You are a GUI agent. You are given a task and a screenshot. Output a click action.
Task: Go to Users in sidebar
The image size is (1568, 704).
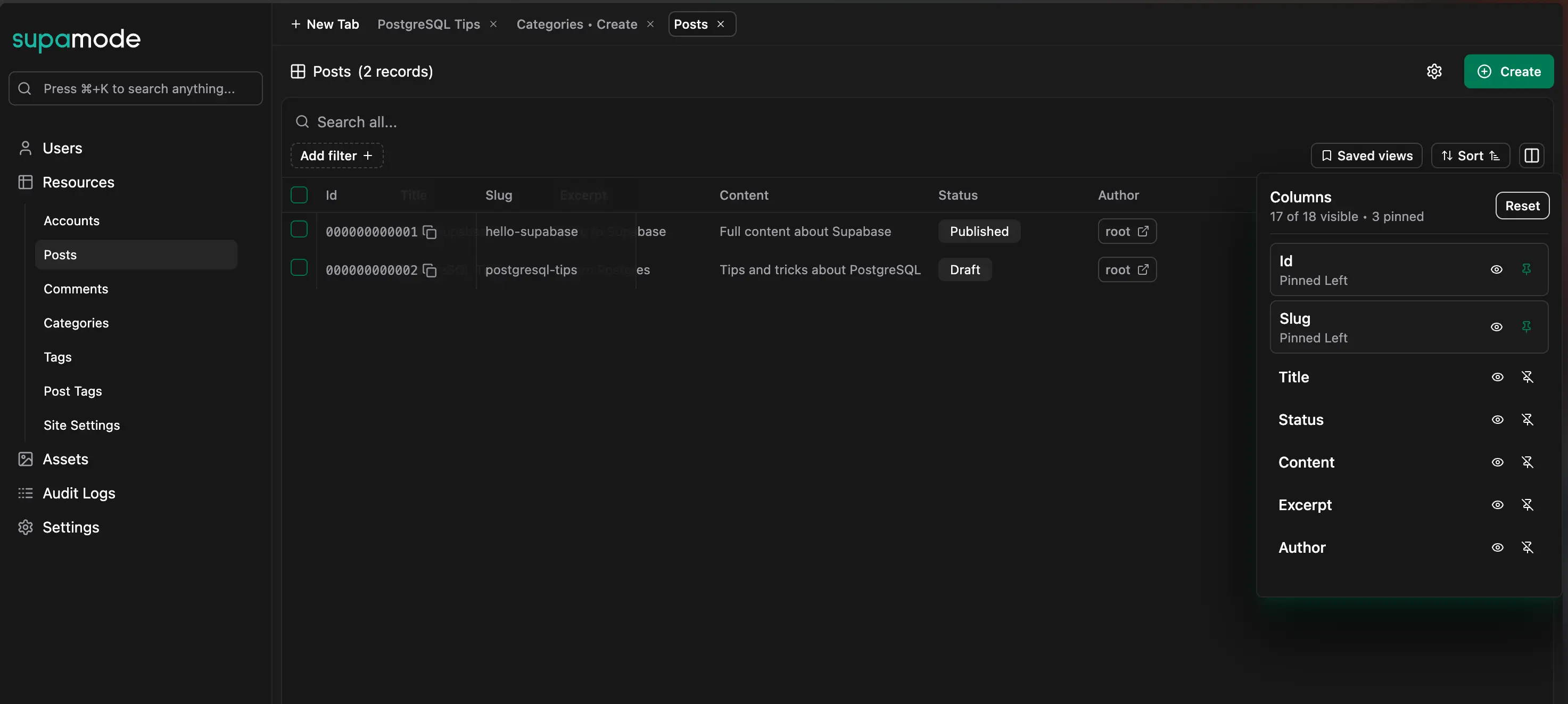pos(62,148)
